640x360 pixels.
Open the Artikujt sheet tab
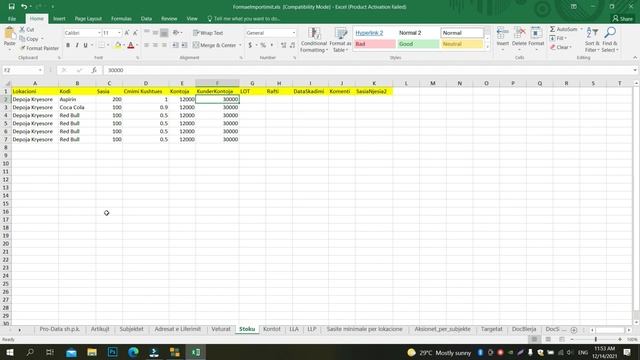pyautogui.click(x=100, y=329)
